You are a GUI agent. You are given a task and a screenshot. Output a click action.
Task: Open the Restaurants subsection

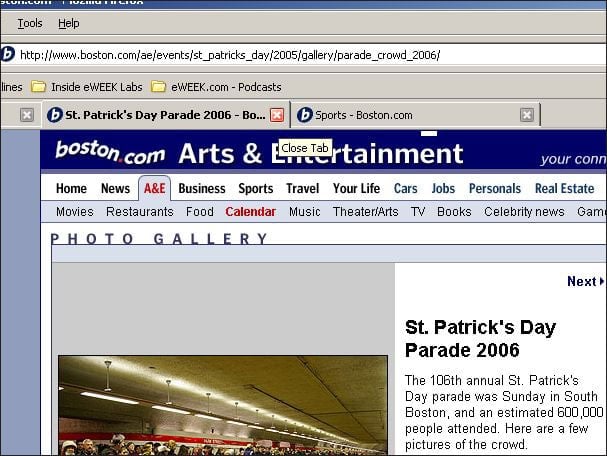click(140, 212)
